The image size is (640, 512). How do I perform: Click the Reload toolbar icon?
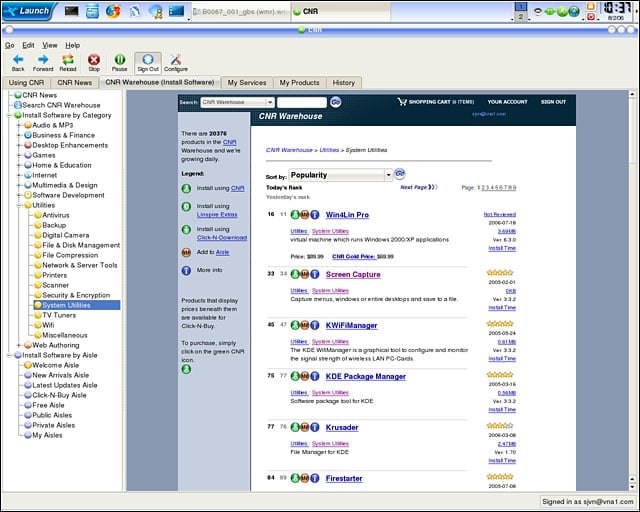click(68, 60)
